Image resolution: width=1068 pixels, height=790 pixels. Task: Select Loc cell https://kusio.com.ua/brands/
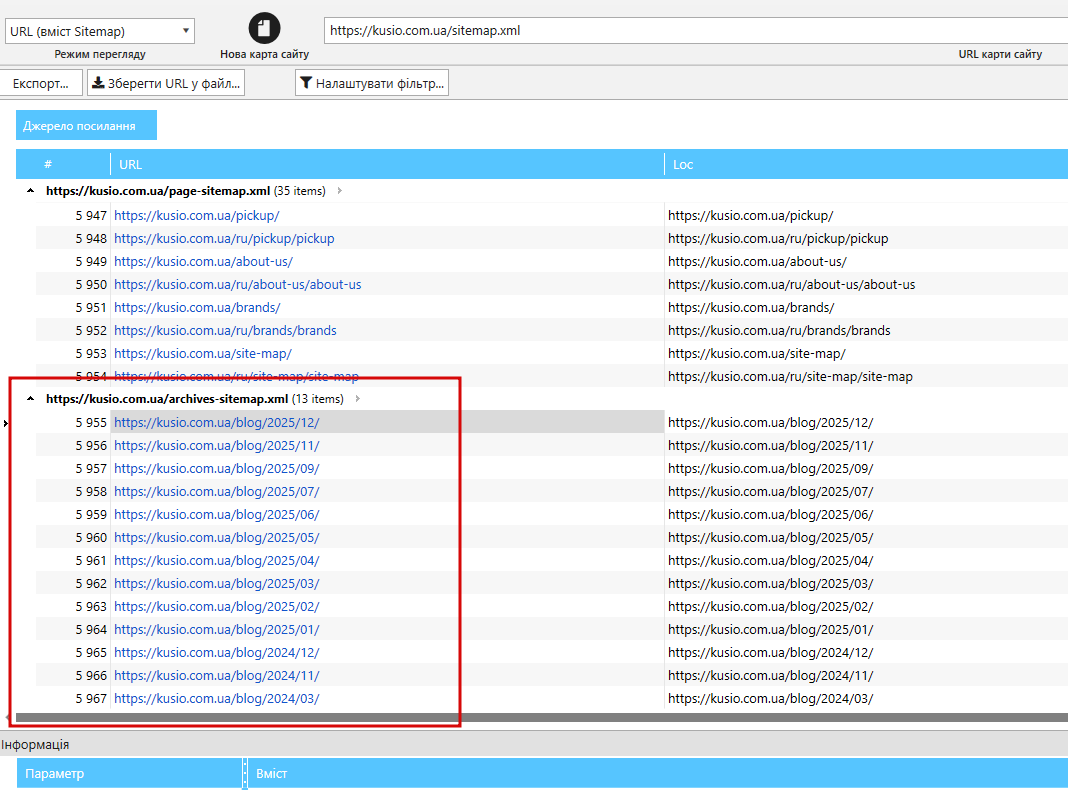(751, 308)
